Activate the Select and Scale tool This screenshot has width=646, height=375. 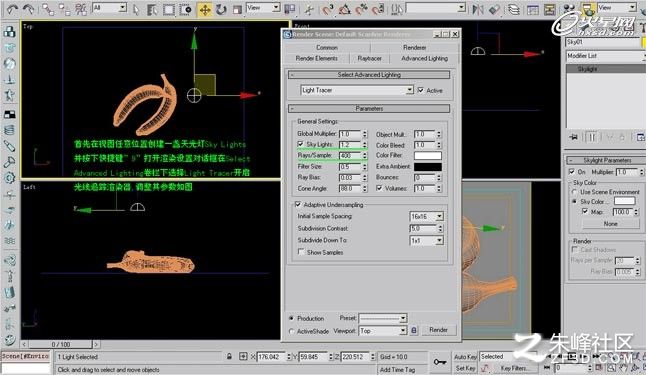point(237,9)
